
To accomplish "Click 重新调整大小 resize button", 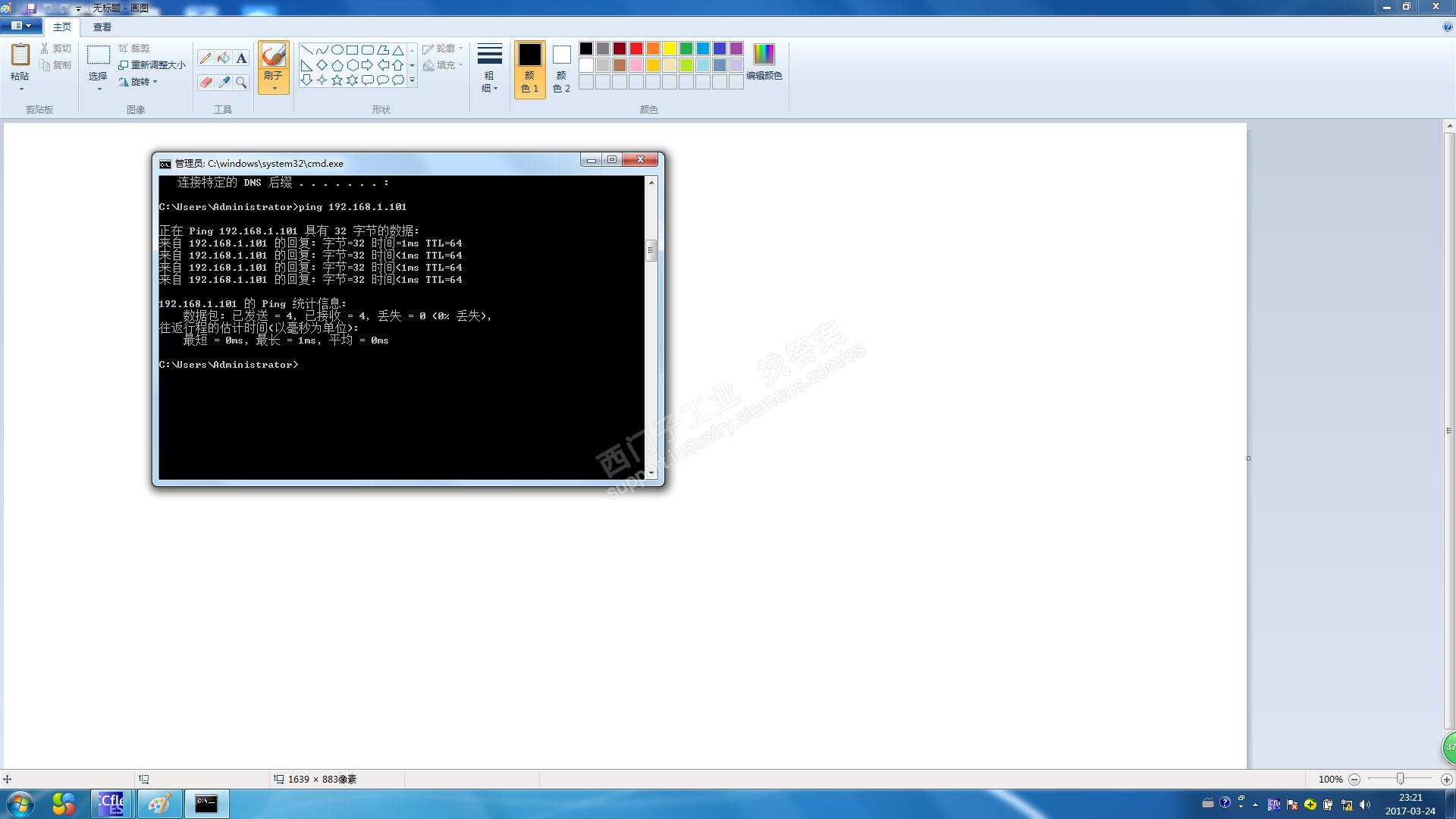I will pyautogui.click(x=152, y=65).
